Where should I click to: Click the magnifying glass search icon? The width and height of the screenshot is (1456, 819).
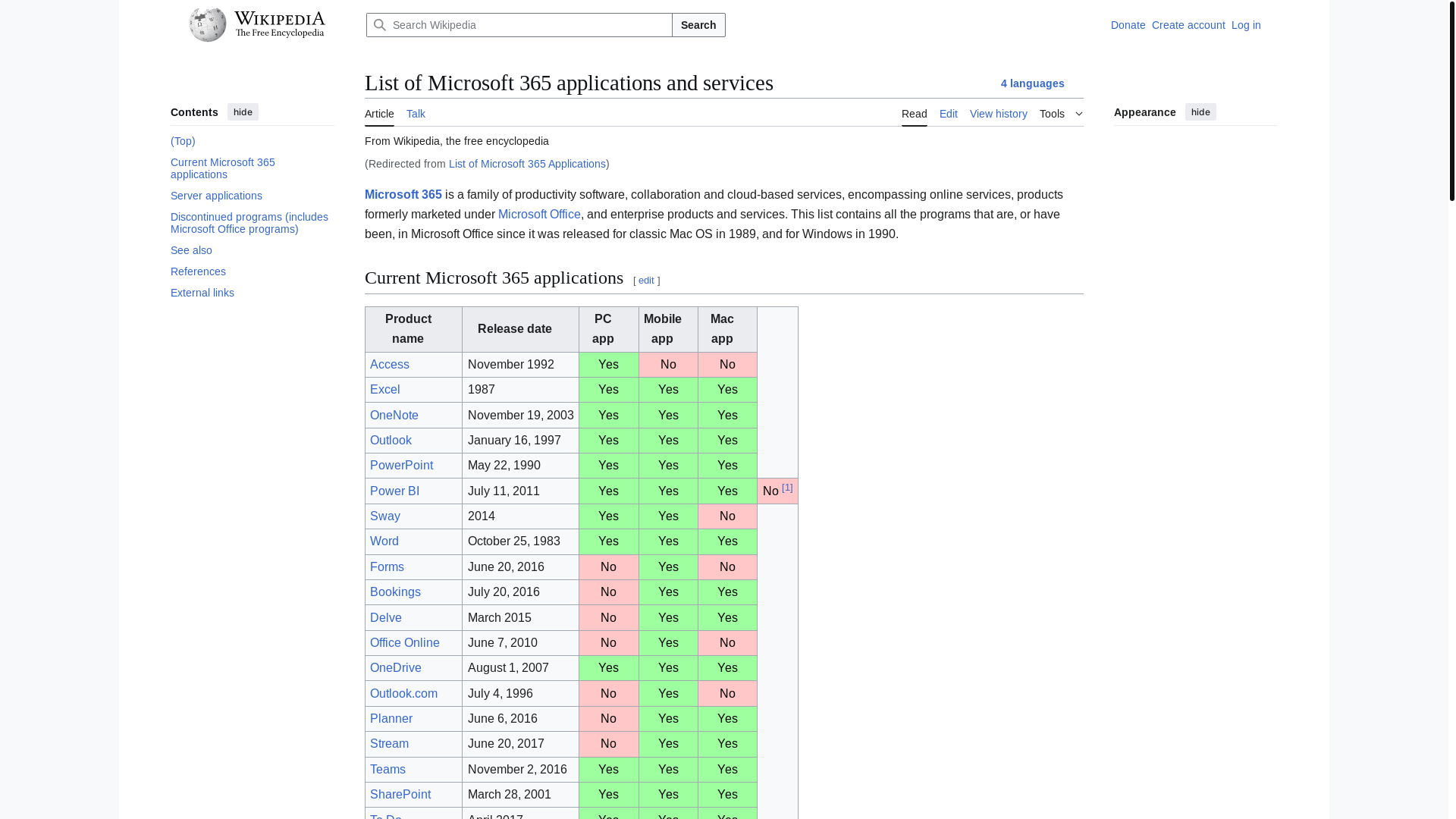380,25
